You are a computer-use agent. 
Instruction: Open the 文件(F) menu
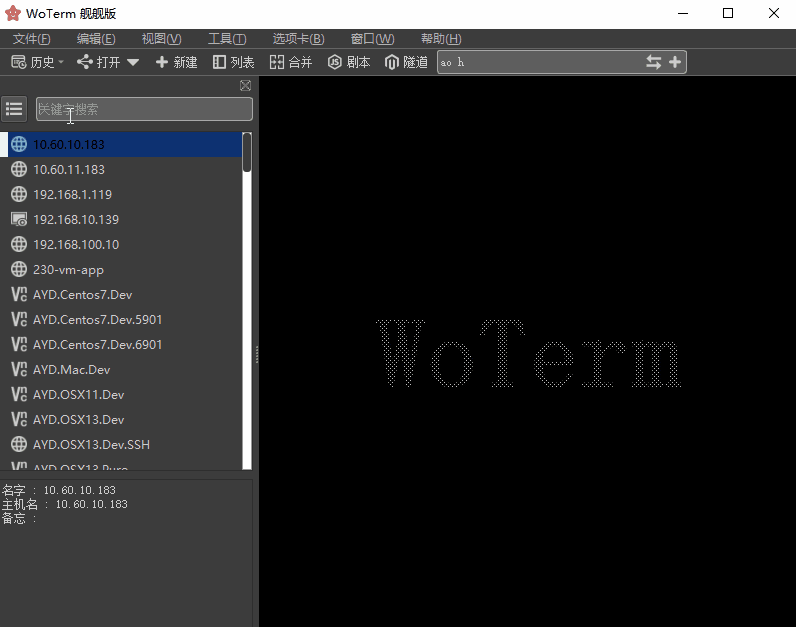32,39
